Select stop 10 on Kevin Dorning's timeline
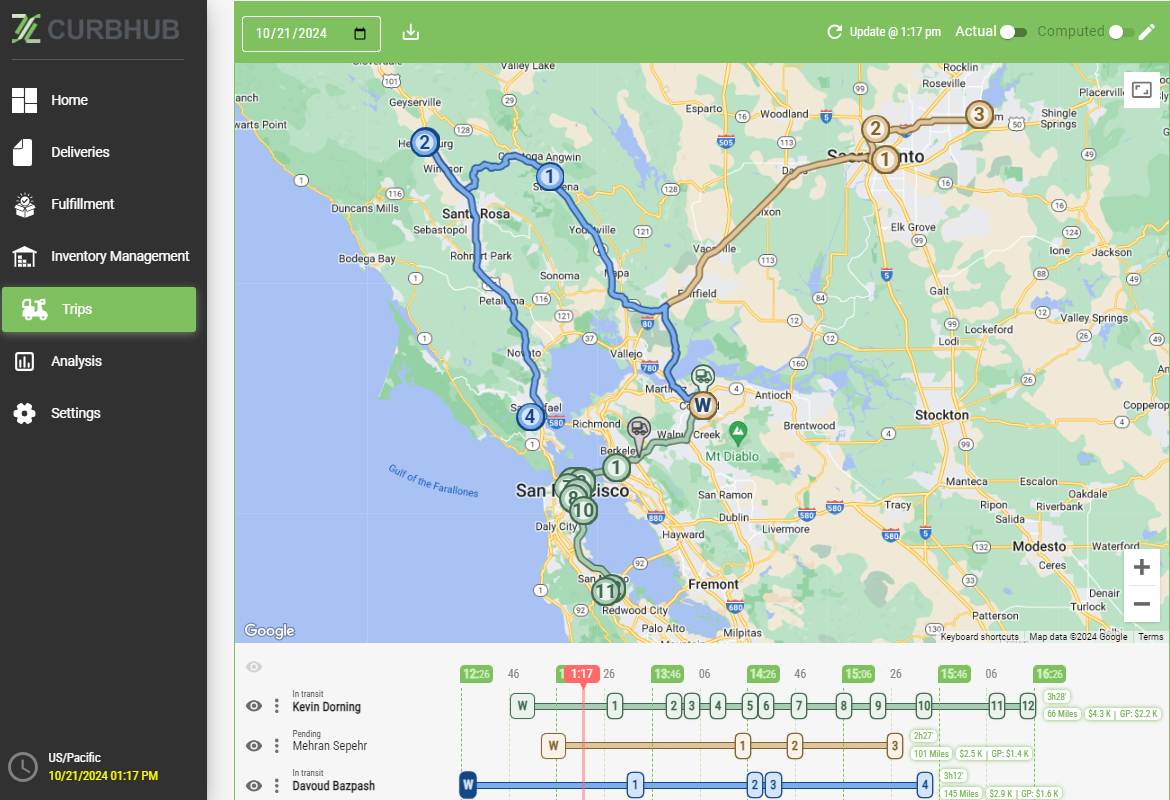 pos(924,706)
